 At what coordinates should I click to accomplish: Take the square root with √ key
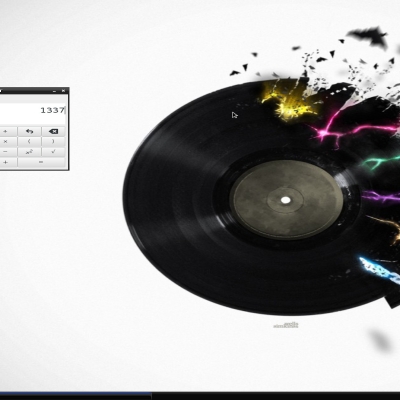click(53, 152)
